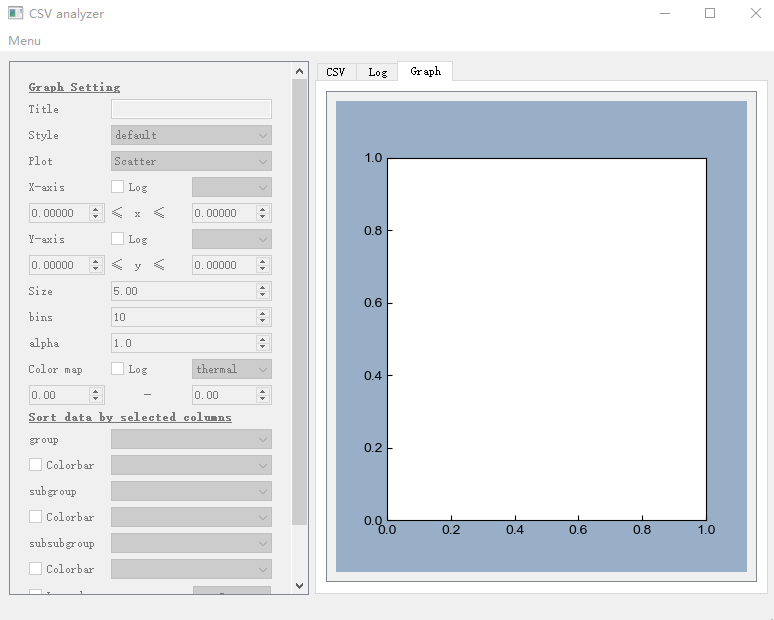Decrease color map maximum with down arrow
Screen dimensions: 774x620
tap(263, 399)
